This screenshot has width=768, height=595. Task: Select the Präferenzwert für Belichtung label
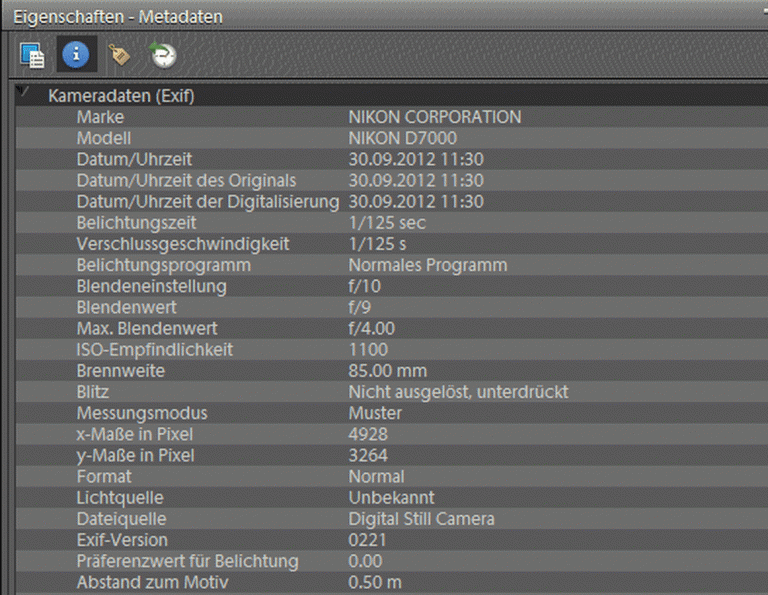click(188, 561)
